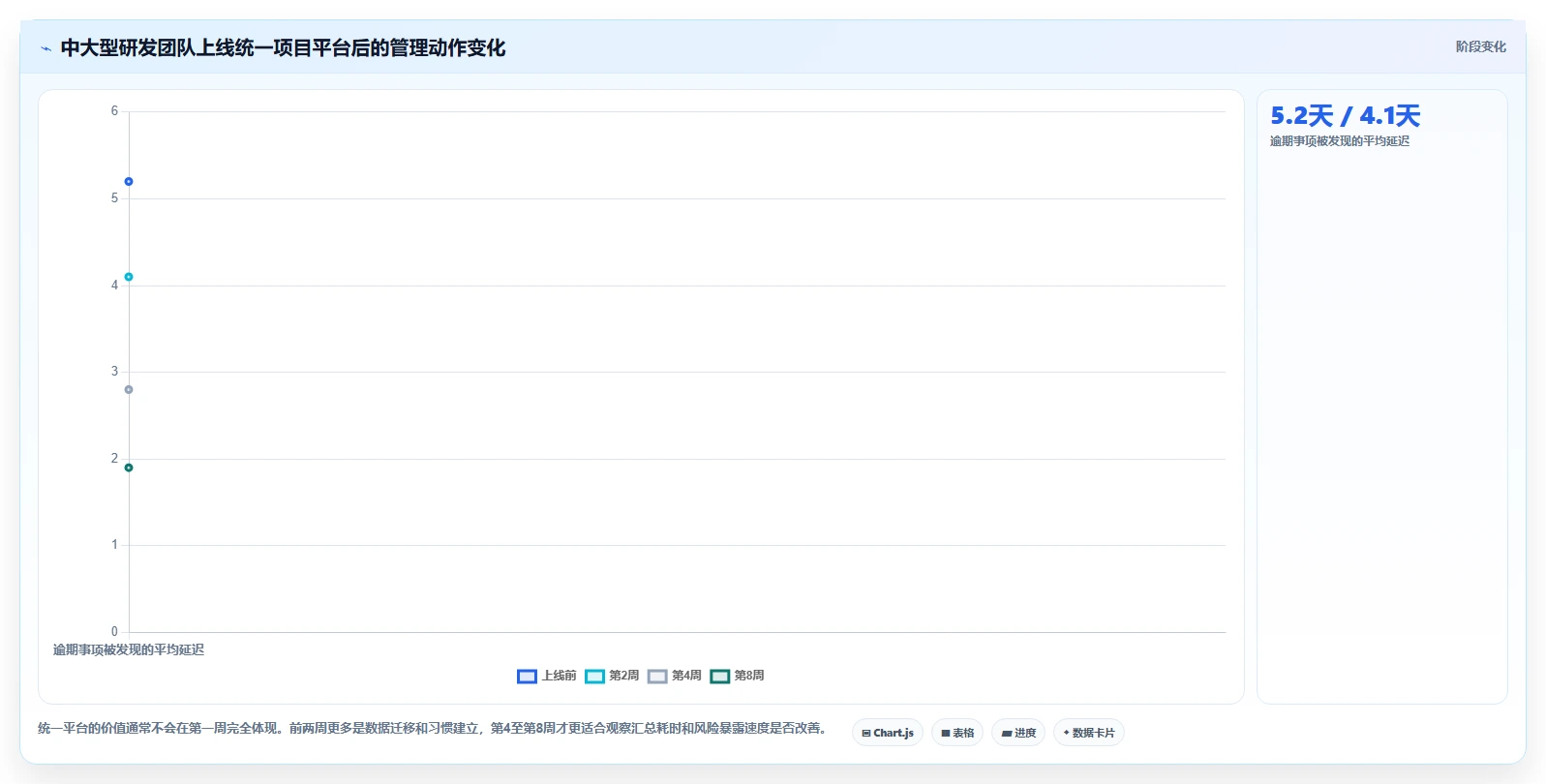Toggle the 第4周 legend series
Screen dimensions: 1546x784
coord(675,676)
